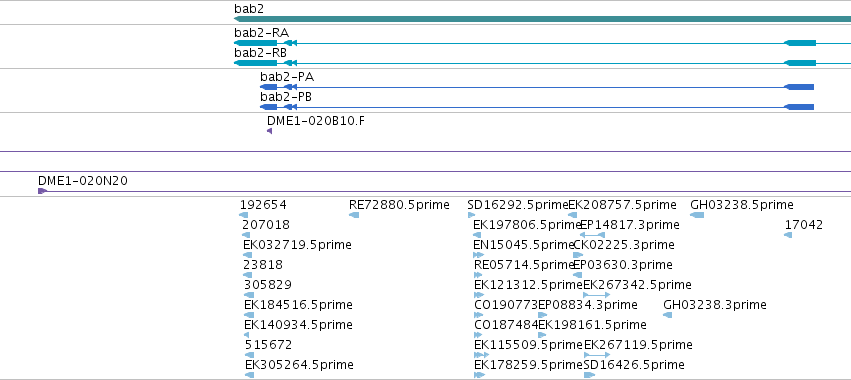Select the 17042 feature arrow
This screenshot has height=380, width=851.
tap(788, 235)
